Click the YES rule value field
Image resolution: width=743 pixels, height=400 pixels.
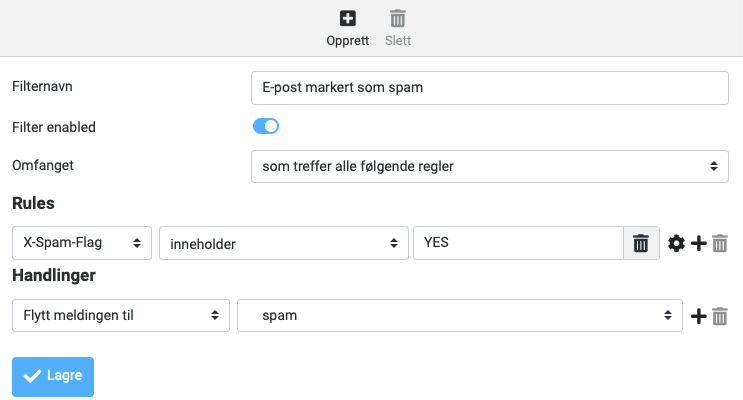[518, 243]
